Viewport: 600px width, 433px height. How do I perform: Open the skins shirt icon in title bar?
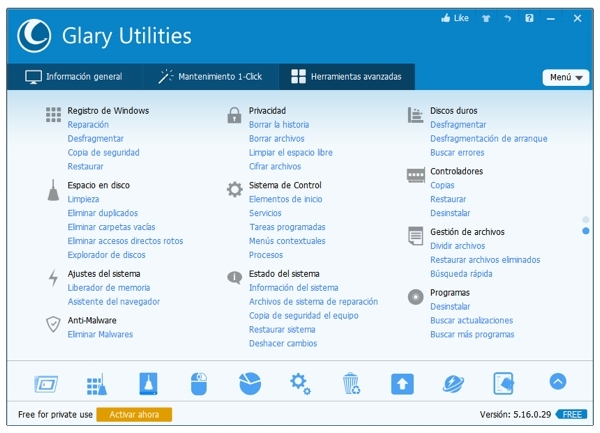coord(486,18)
